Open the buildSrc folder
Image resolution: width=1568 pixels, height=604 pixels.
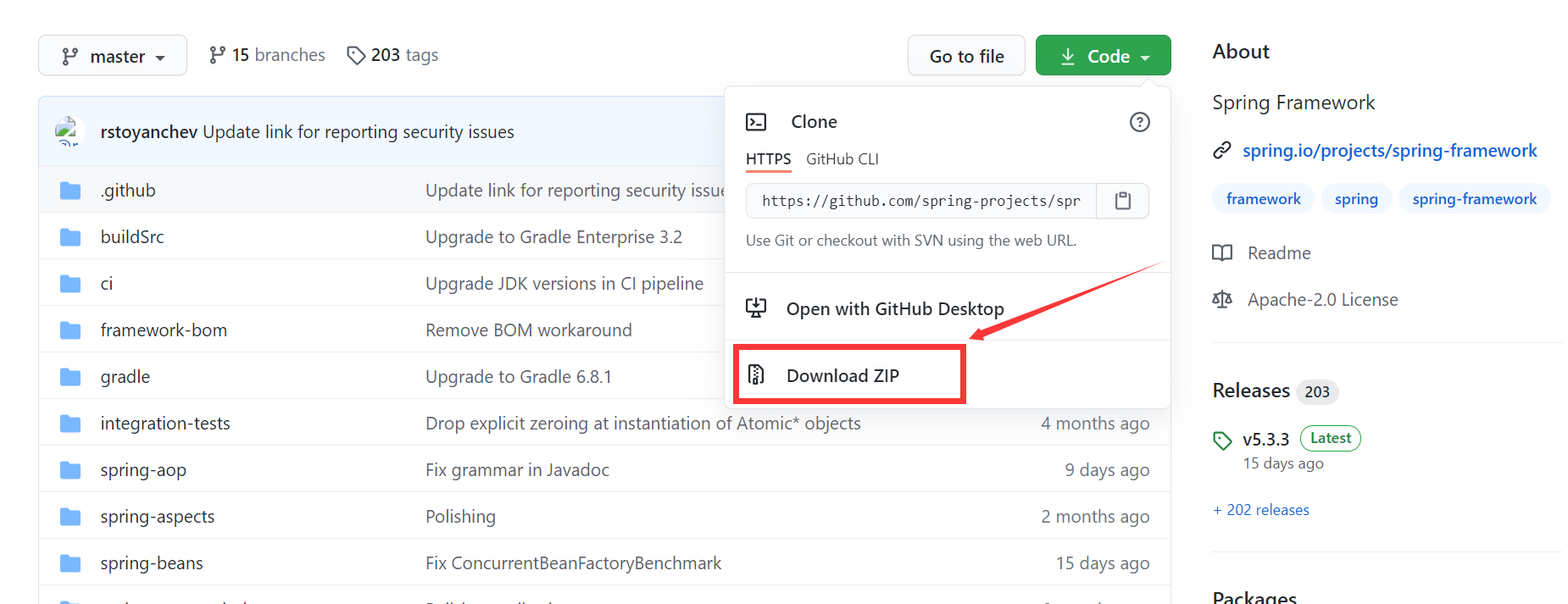(132, 237)
